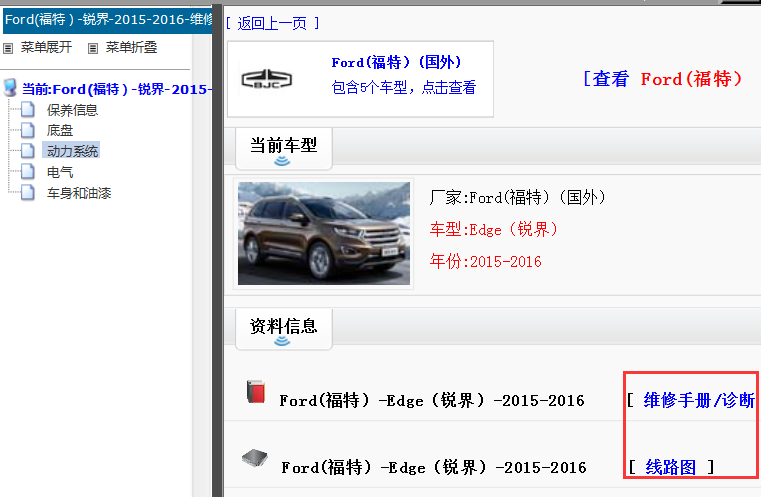Click Ford(福特)-Edge row text beside red book
This screenshot has width=761, height=497.
pos(431,400)
